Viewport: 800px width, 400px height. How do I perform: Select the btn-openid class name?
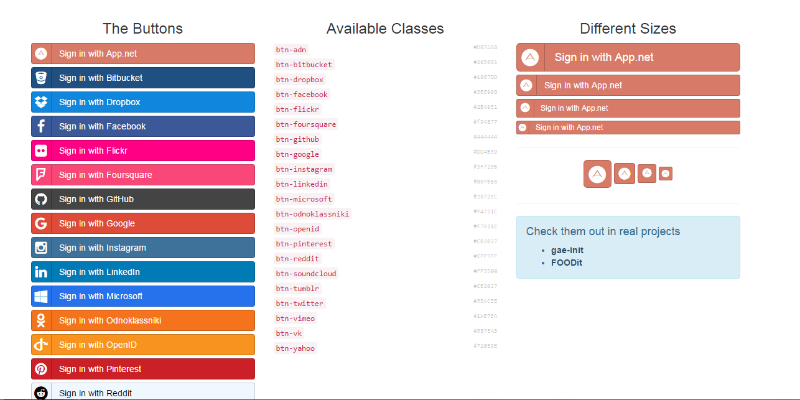click(x=297, y=229)
